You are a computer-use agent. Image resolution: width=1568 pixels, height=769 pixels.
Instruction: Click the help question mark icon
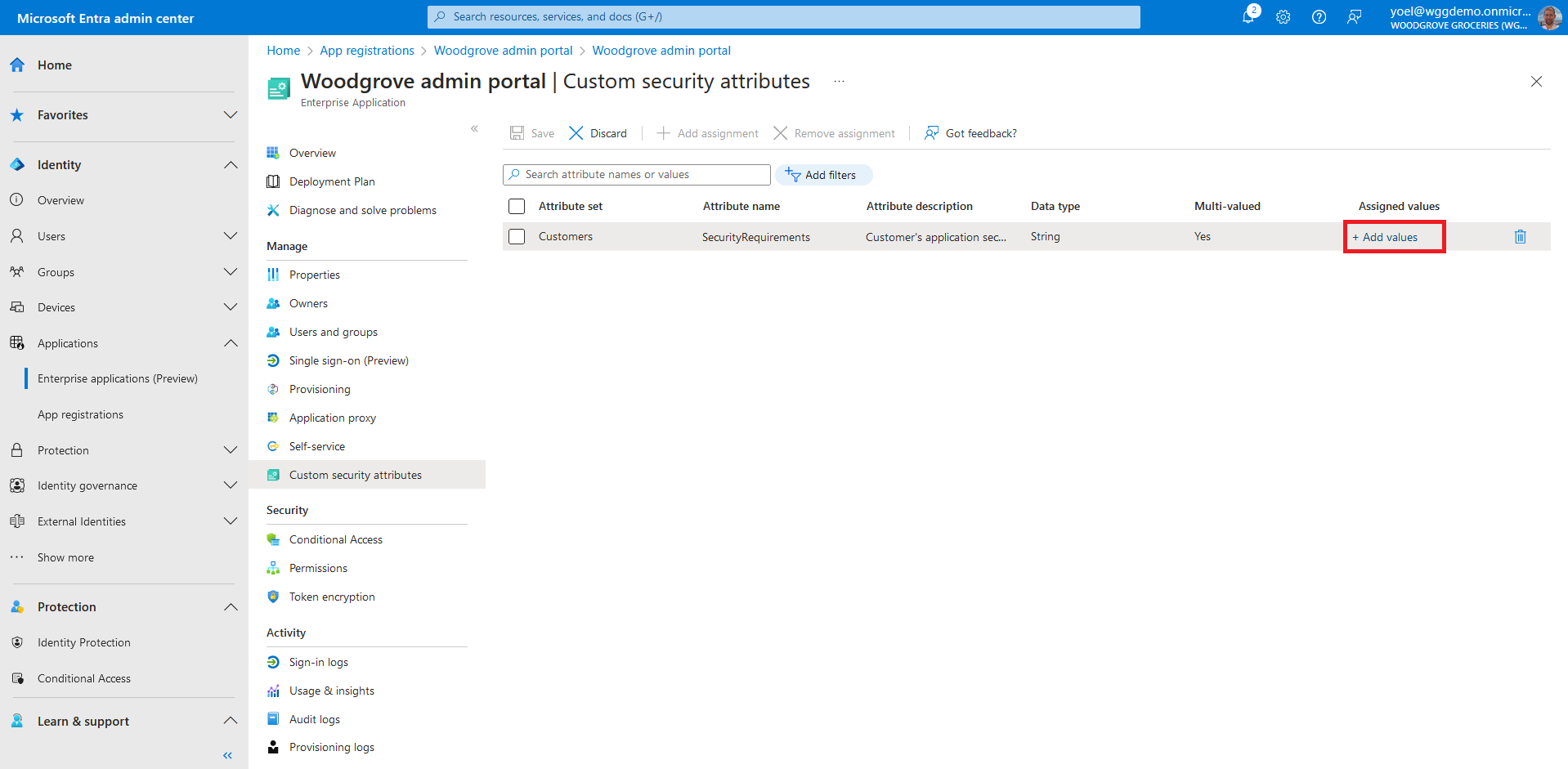click(x=1319, y=17)
